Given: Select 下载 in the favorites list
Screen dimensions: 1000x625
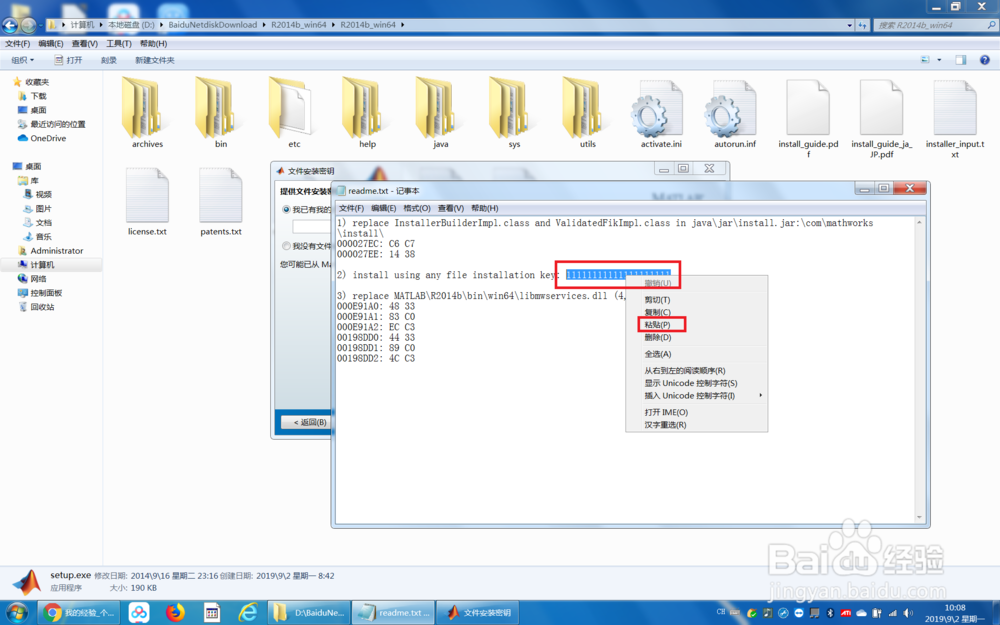Looking at the screenshot, I should [38, 96].
